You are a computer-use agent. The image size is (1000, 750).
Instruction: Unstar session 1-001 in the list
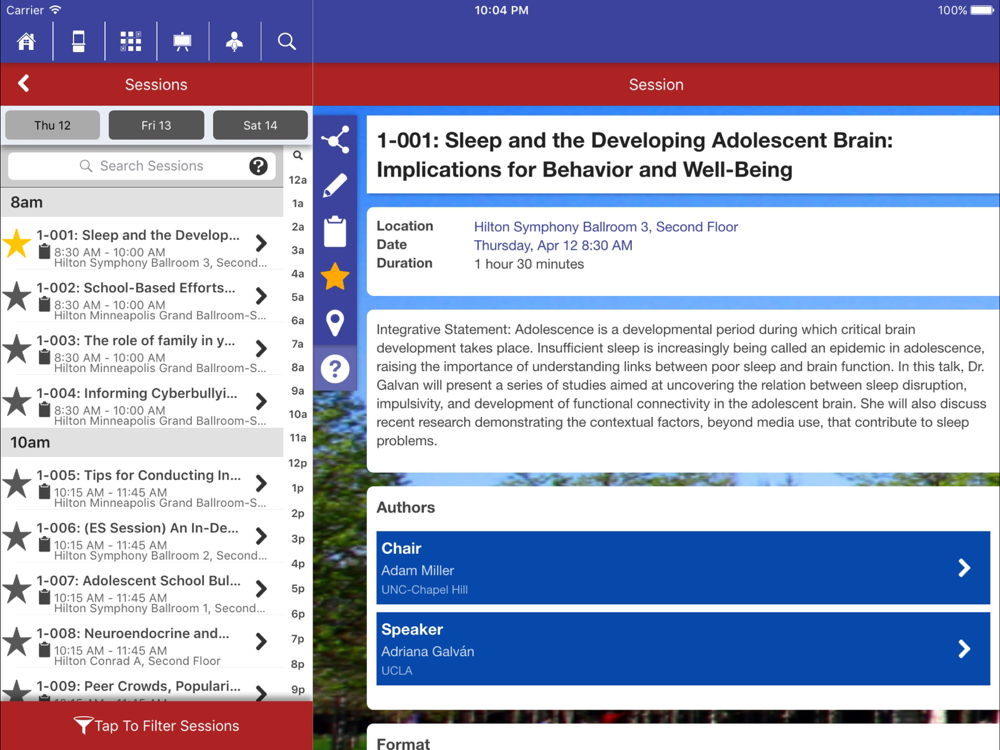17,243
